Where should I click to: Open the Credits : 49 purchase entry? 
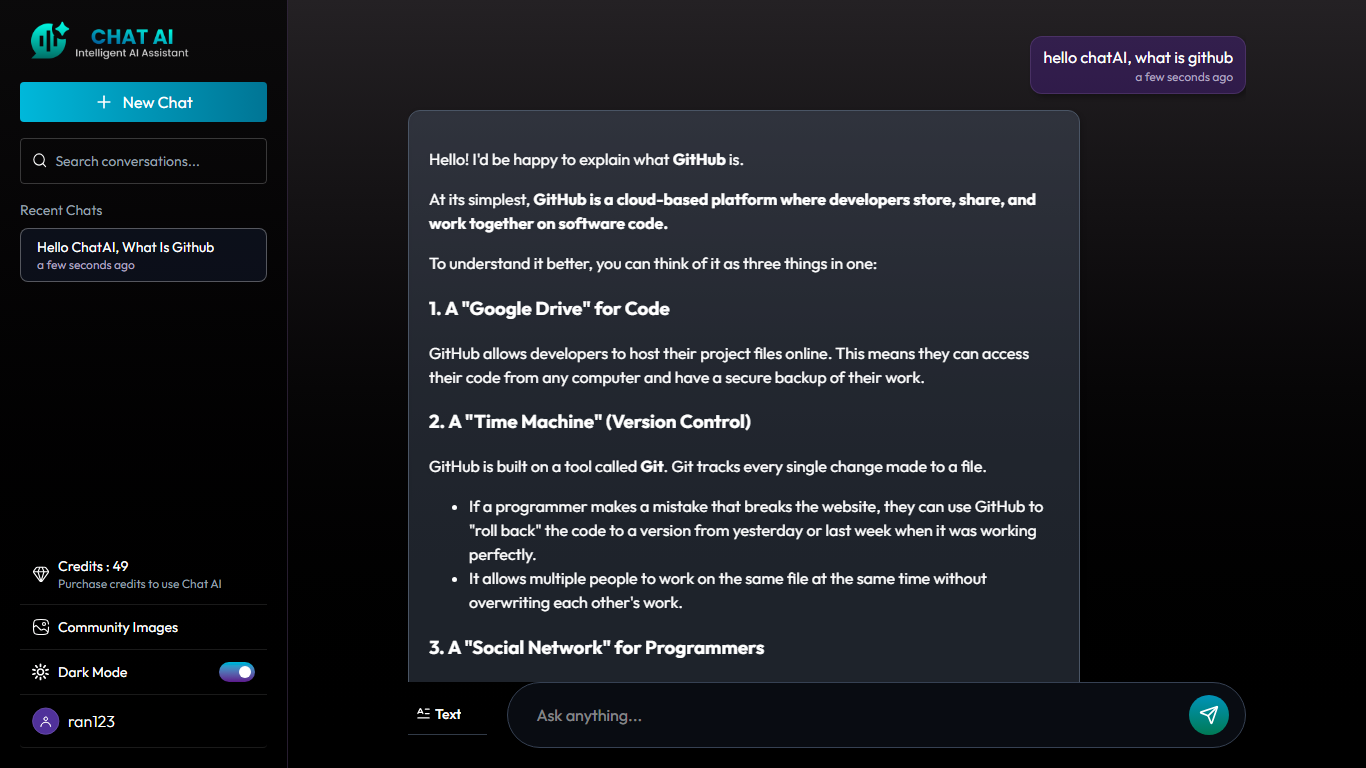(x=143, y=574)
